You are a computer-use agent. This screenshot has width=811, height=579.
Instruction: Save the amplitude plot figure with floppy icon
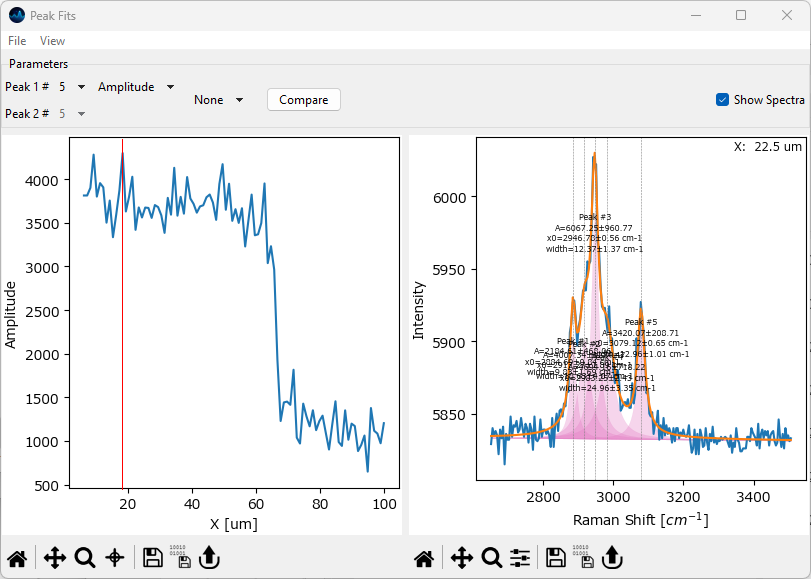153,558
